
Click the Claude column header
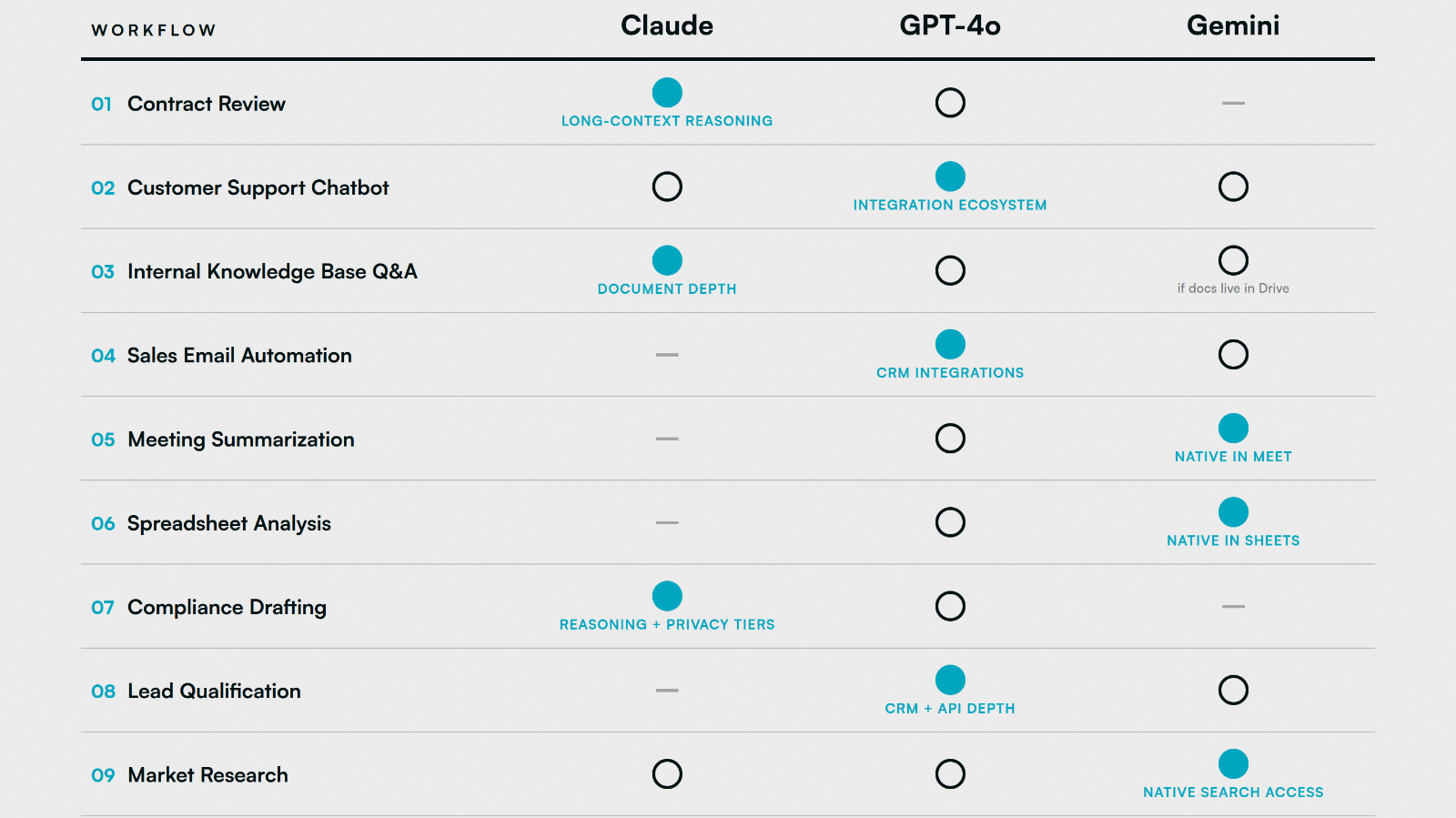[667, 25]
